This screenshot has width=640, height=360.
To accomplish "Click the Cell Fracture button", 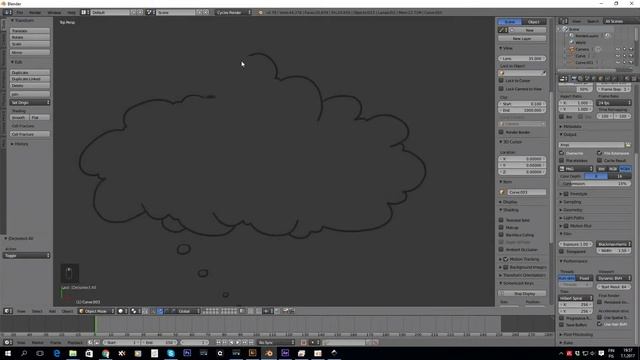I will click(30, 134).
